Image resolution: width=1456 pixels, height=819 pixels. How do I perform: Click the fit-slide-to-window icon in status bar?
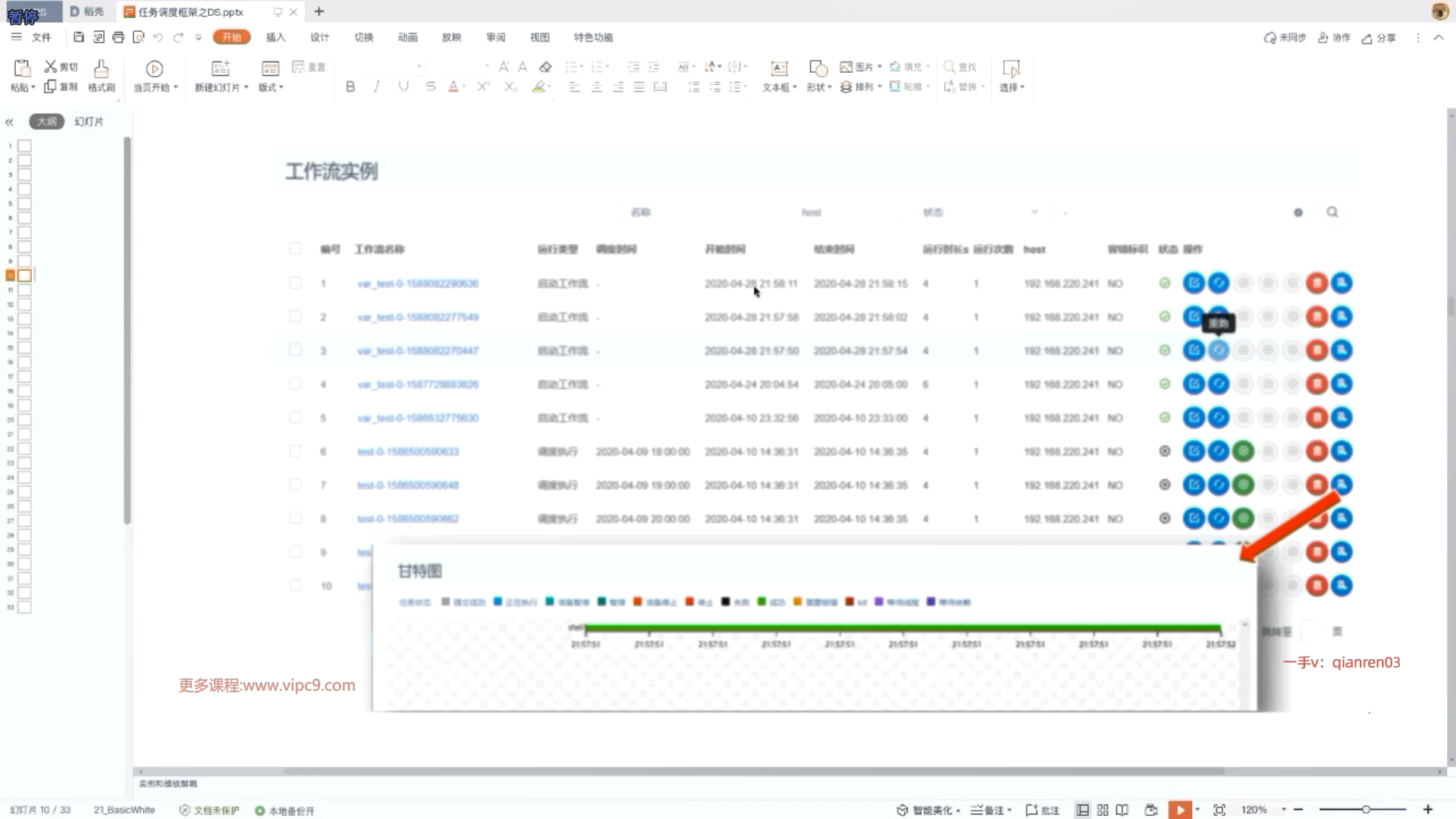coord(1219,810)
